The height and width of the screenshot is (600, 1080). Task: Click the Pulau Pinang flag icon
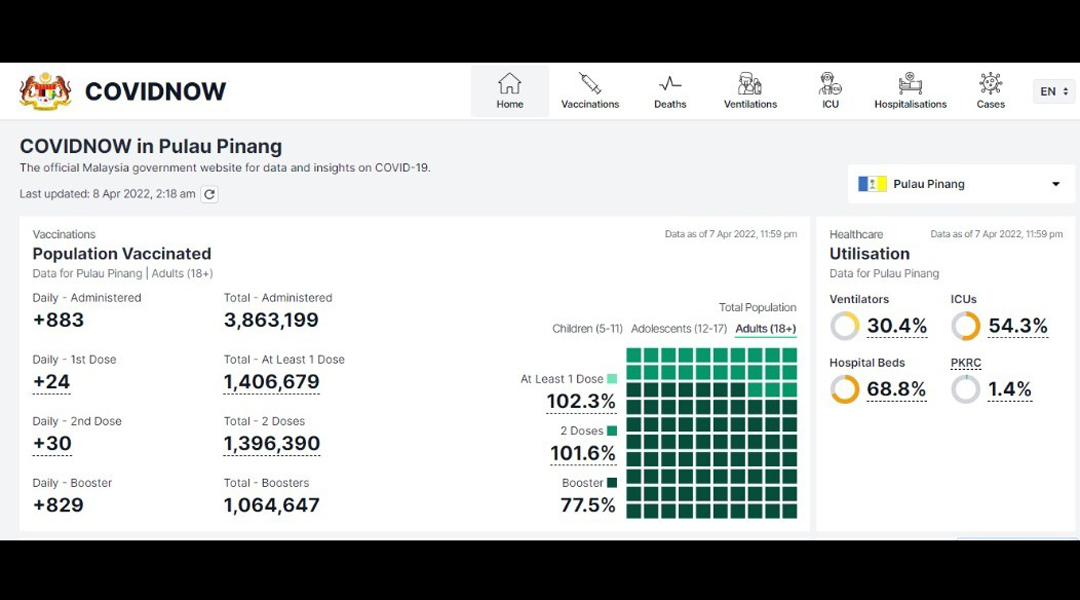pos(872,184)
